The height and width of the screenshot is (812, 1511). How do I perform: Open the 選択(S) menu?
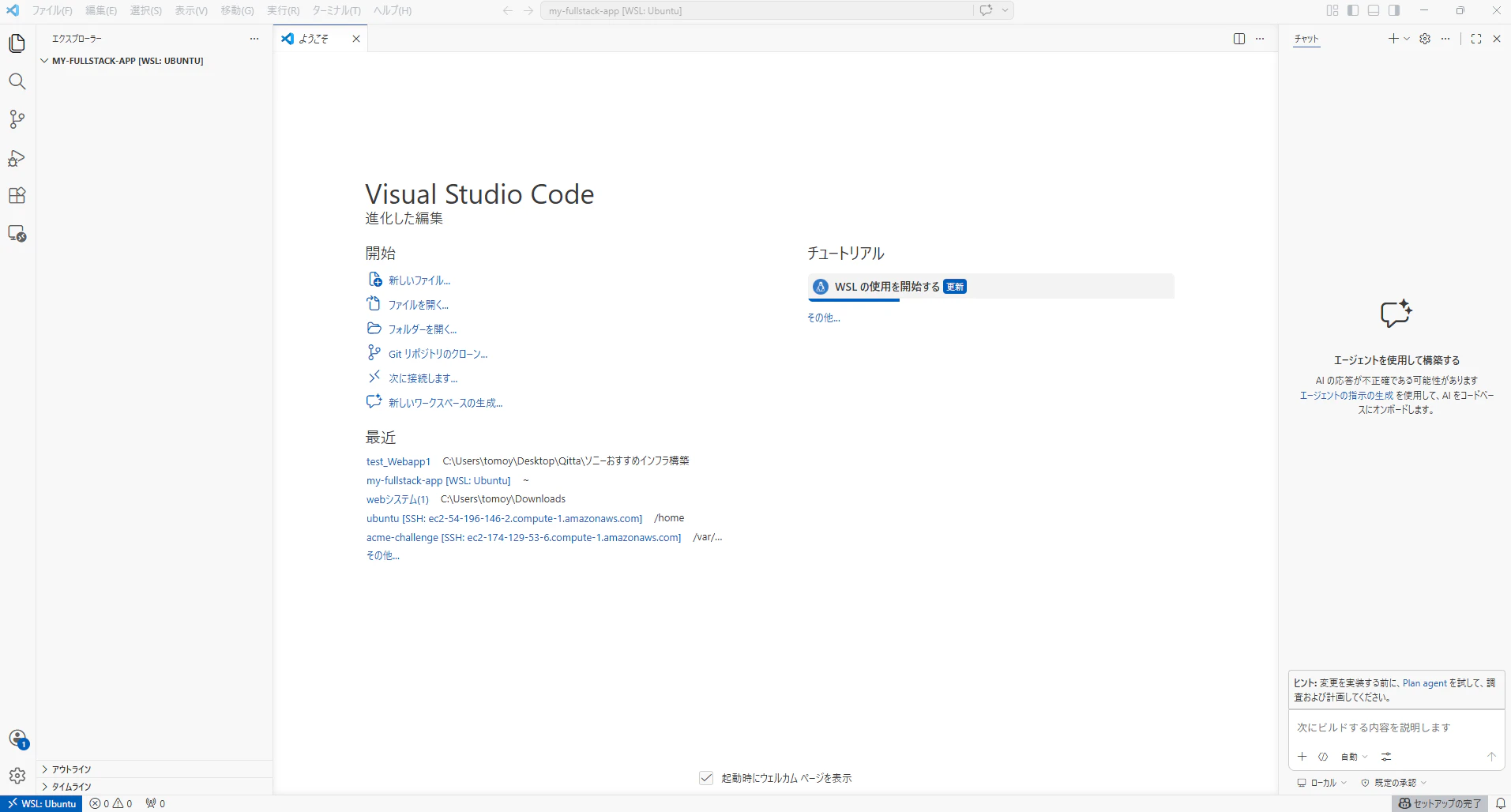pos(146,10)
